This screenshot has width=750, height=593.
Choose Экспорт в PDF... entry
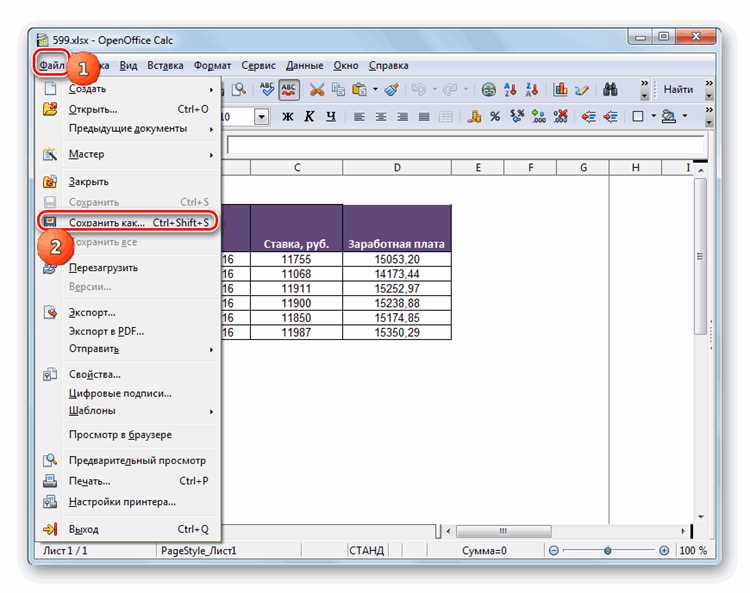point(128,331)
